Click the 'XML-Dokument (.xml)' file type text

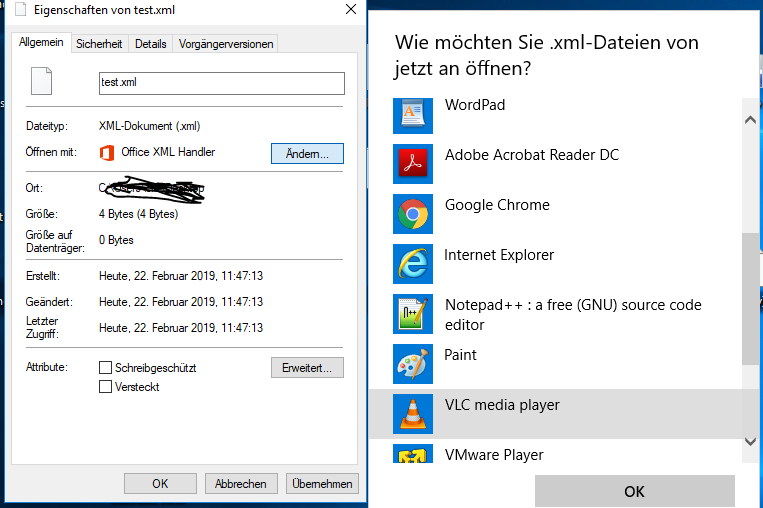pos(149,126)
